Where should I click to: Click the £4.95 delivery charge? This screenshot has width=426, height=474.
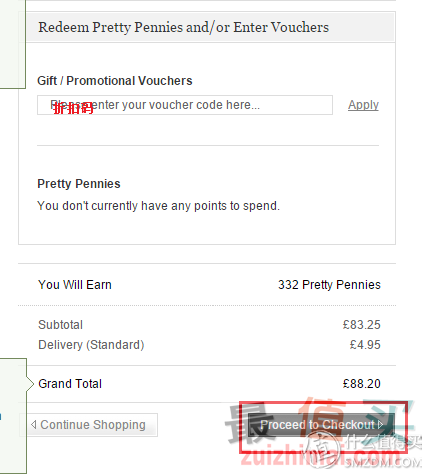[365, 345]
